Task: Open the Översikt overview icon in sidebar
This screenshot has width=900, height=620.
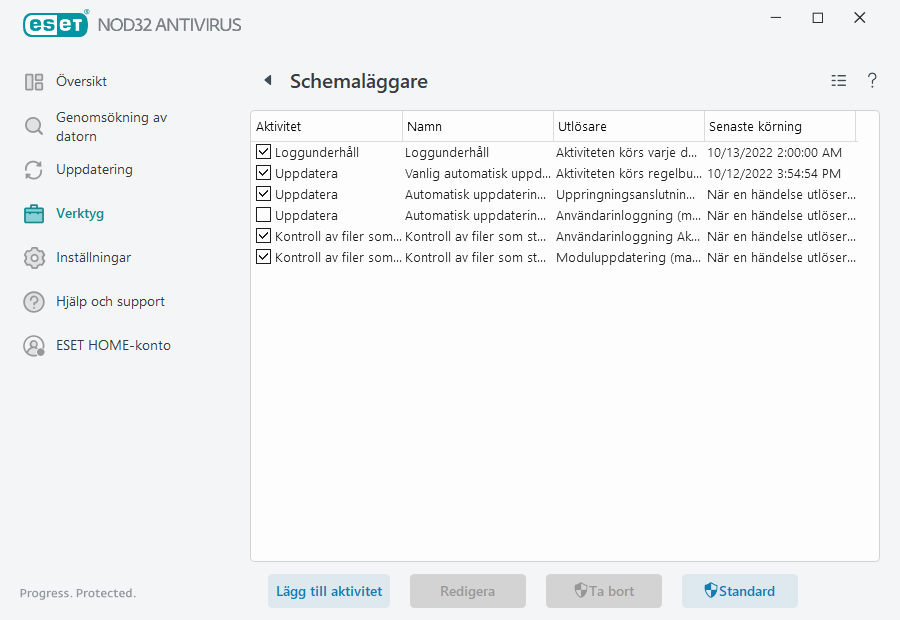Action: pos(36,81)
